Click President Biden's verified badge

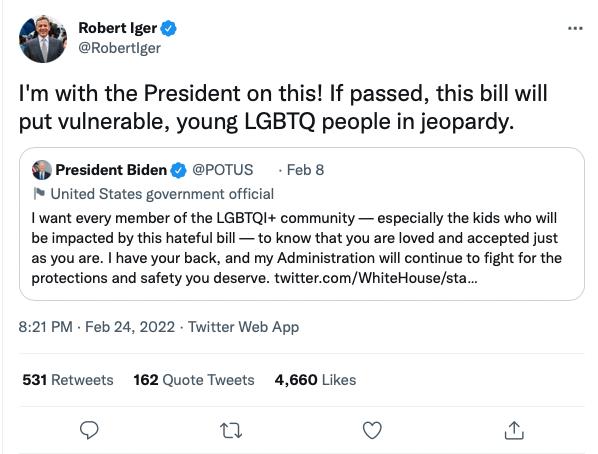[x=178, y=170]
